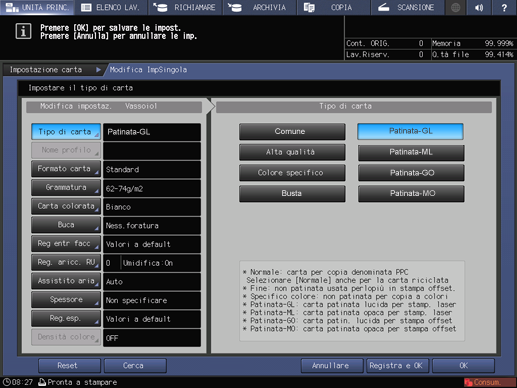Open Carta colorata setting
The width and height of the screenshot is (517, 388).
click(66, 206)
